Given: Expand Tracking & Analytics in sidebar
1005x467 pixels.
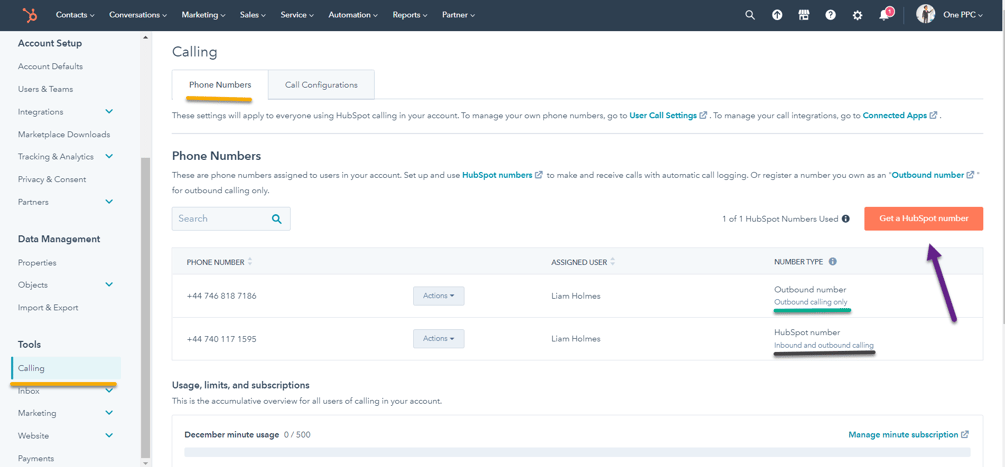Looking at the screenshot, I should point(109,156).
